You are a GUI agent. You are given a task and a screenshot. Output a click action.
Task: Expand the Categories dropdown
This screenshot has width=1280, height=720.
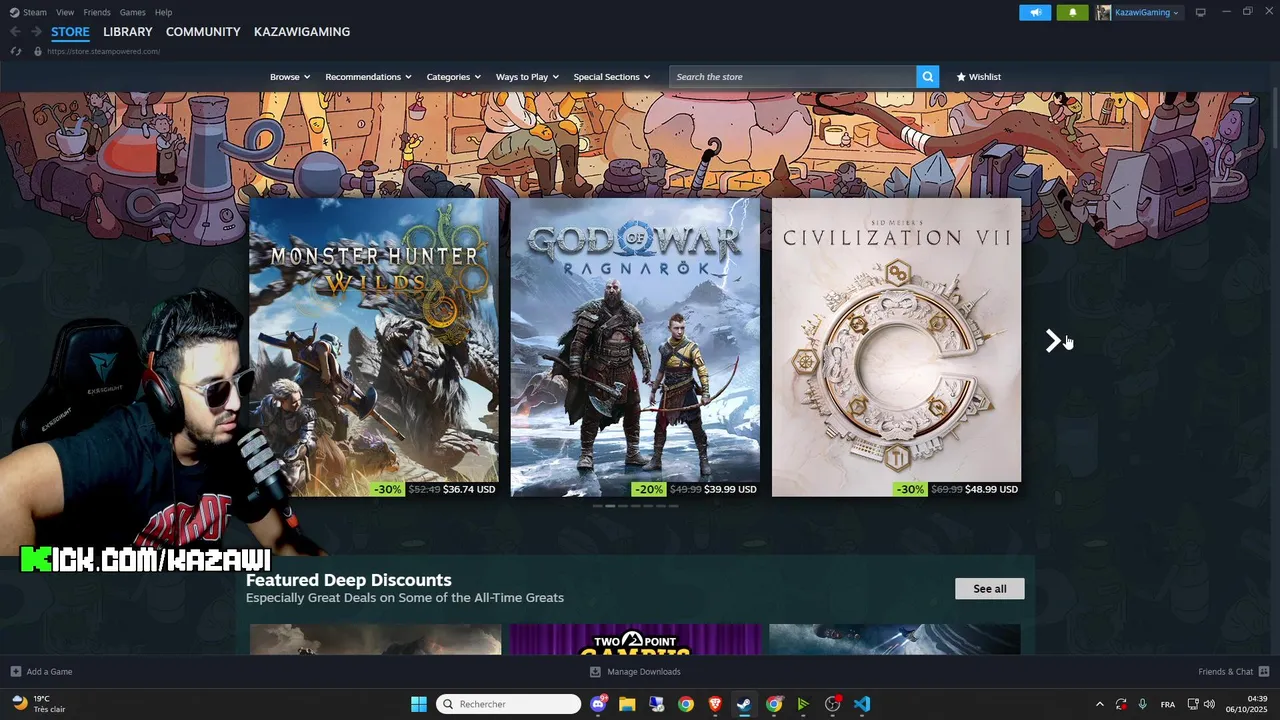(x=454, y=77)
